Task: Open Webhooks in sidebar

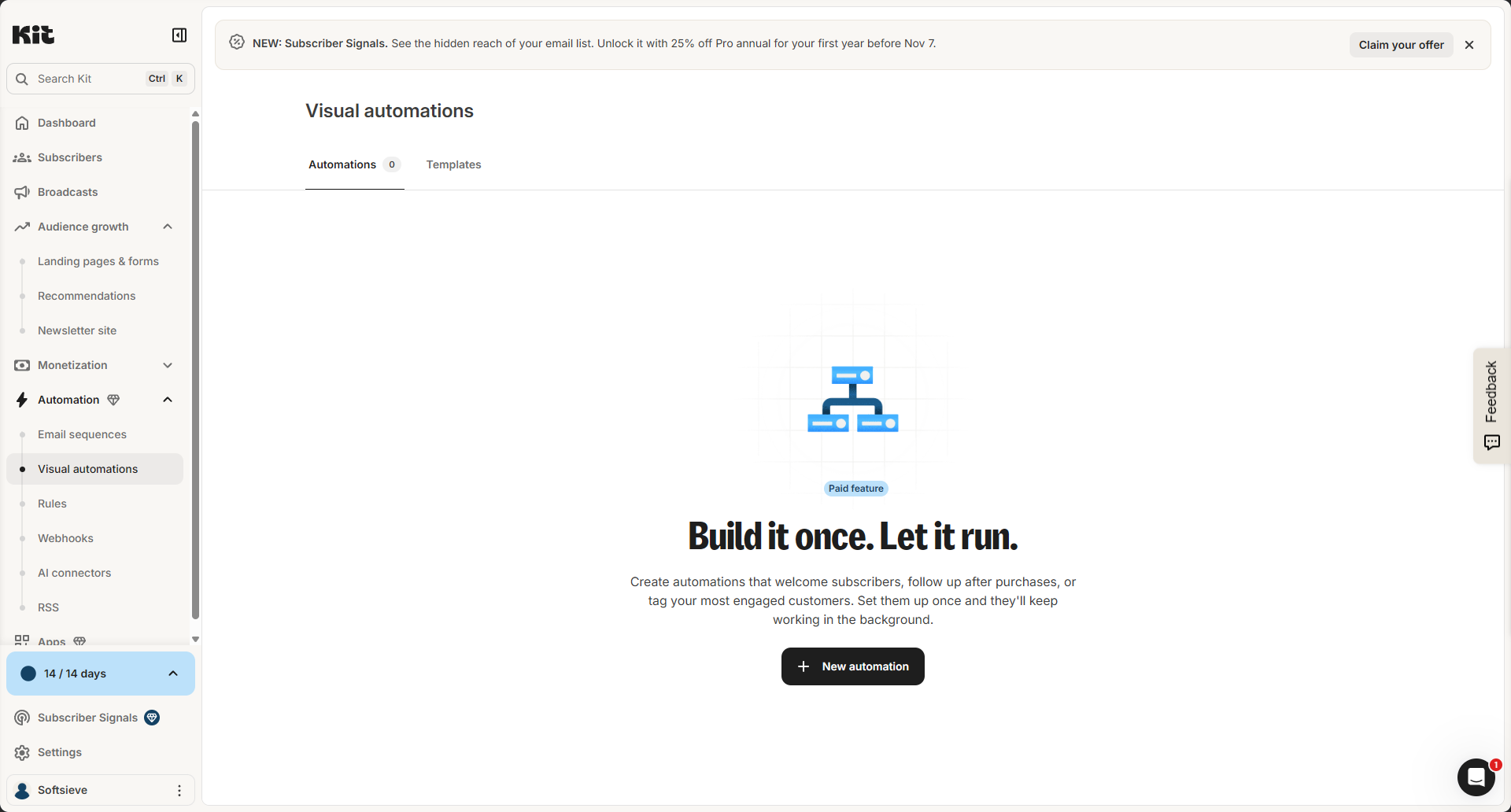Action: (x=65, y=538)
